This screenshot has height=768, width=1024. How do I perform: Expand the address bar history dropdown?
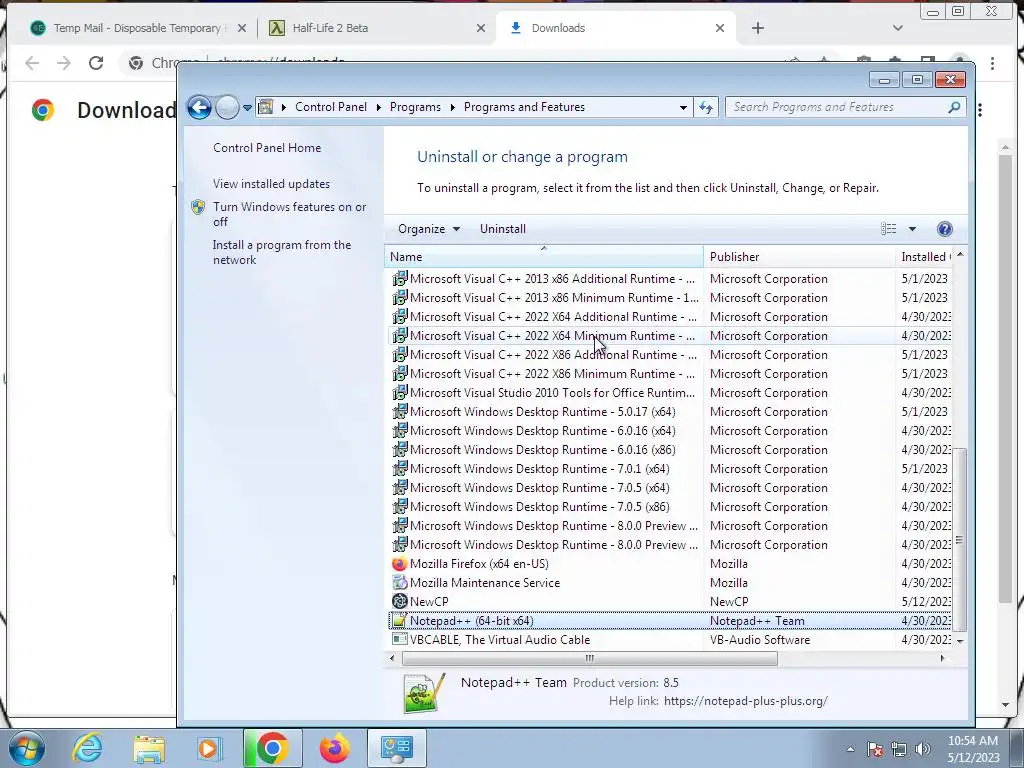coord(683,107)
